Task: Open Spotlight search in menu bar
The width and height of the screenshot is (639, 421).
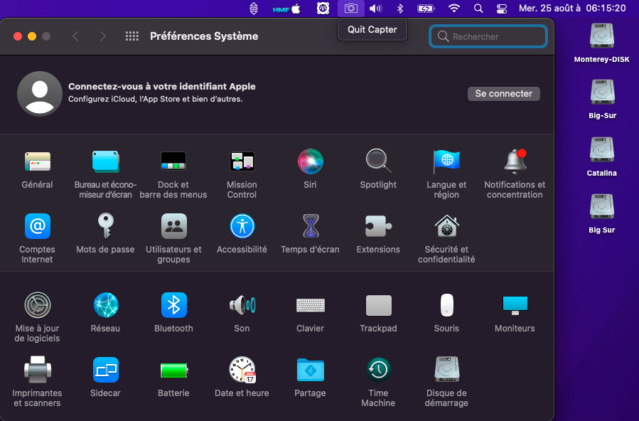Action: click(478, 8)
